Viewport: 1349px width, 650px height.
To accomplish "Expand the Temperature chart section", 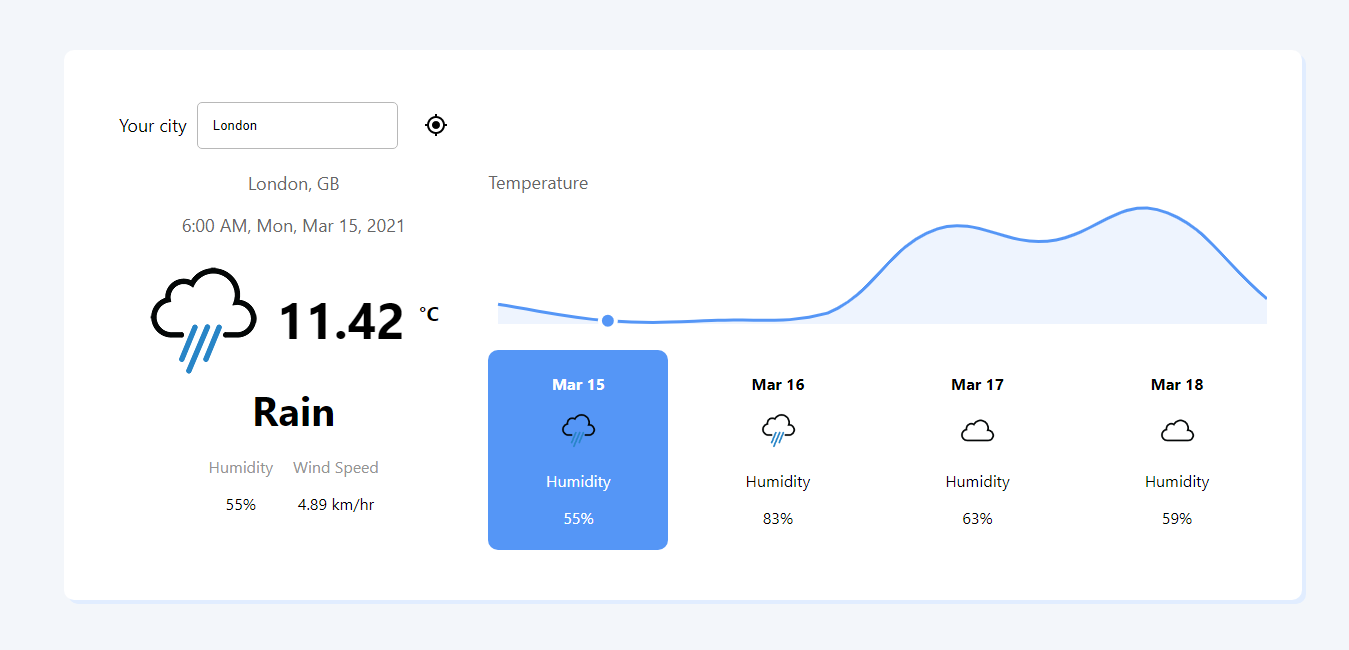I will tap(538, 182).
